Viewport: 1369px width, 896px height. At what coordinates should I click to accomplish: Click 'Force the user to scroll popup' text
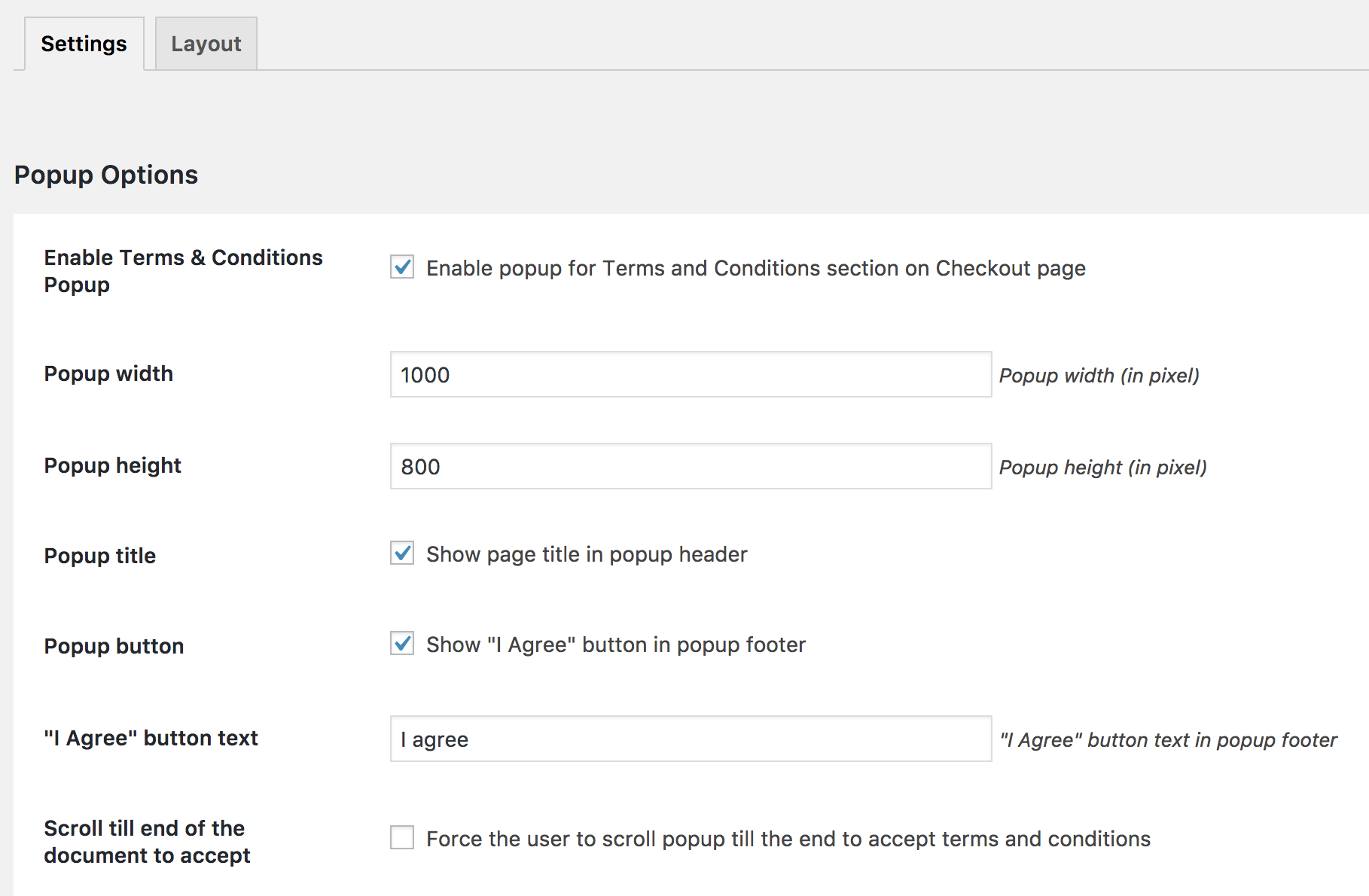788,839
